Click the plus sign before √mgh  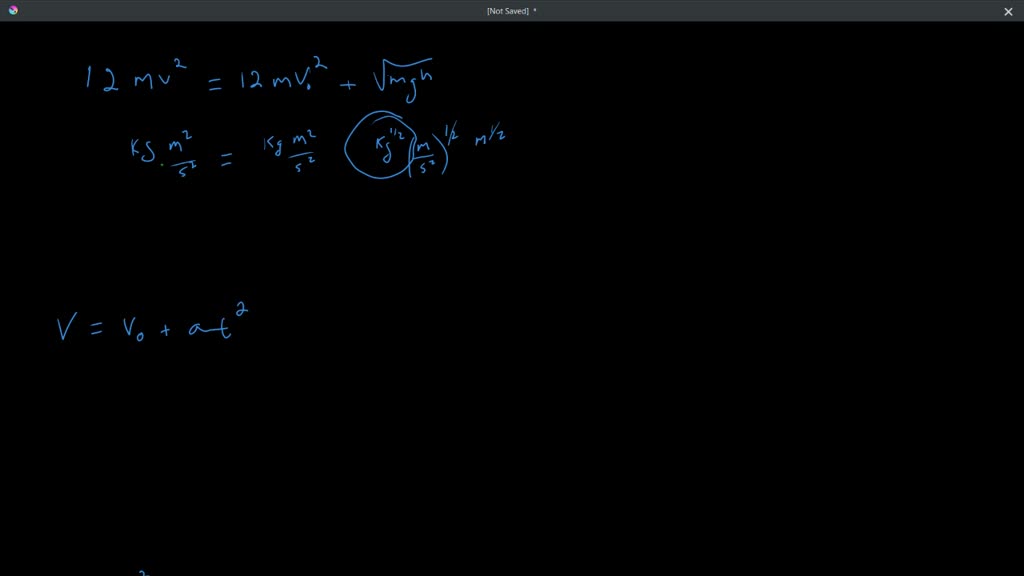click(x=347, y=84)
